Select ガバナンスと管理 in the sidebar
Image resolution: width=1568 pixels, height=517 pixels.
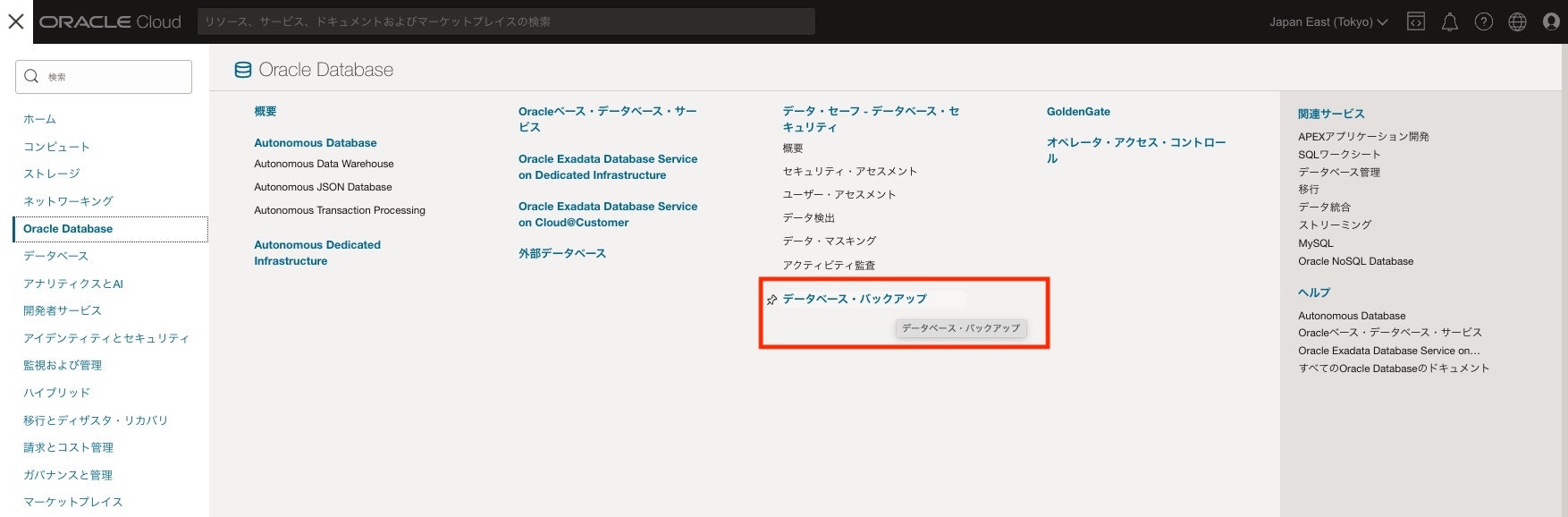[x=68, y=475]
